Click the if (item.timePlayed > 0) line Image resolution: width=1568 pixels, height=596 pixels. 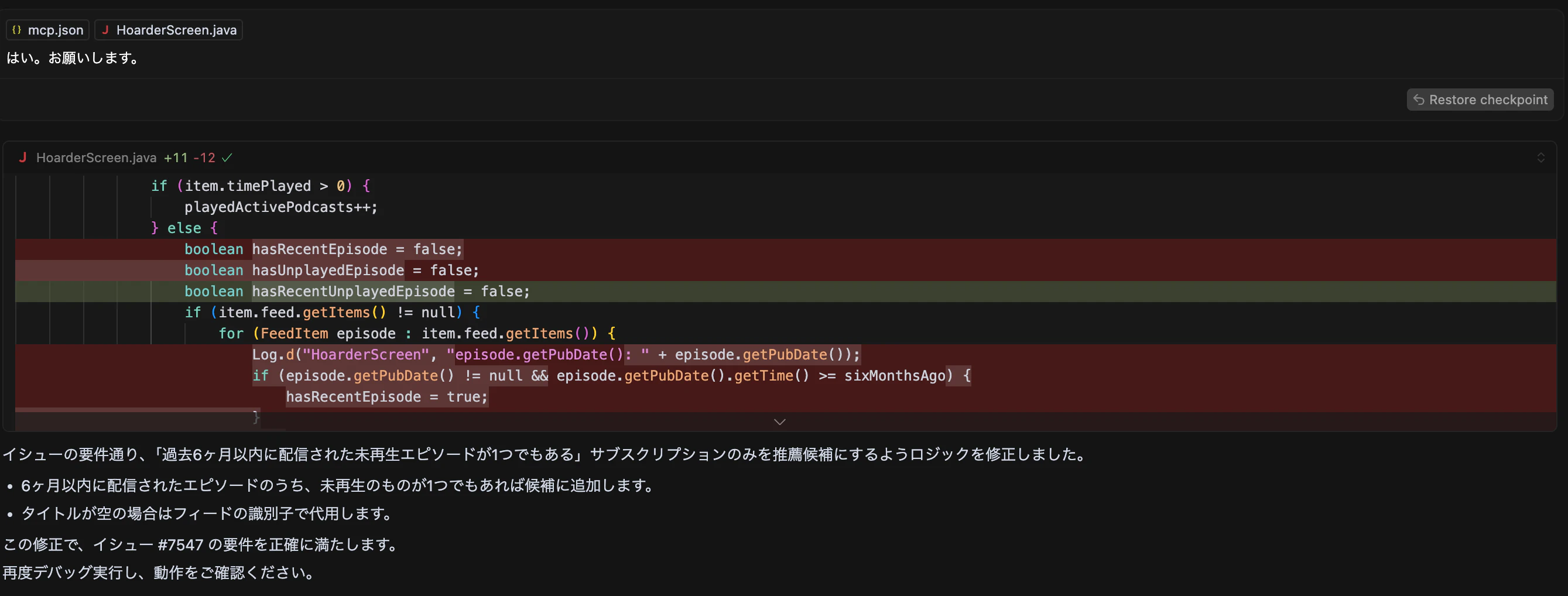(261, 186)
